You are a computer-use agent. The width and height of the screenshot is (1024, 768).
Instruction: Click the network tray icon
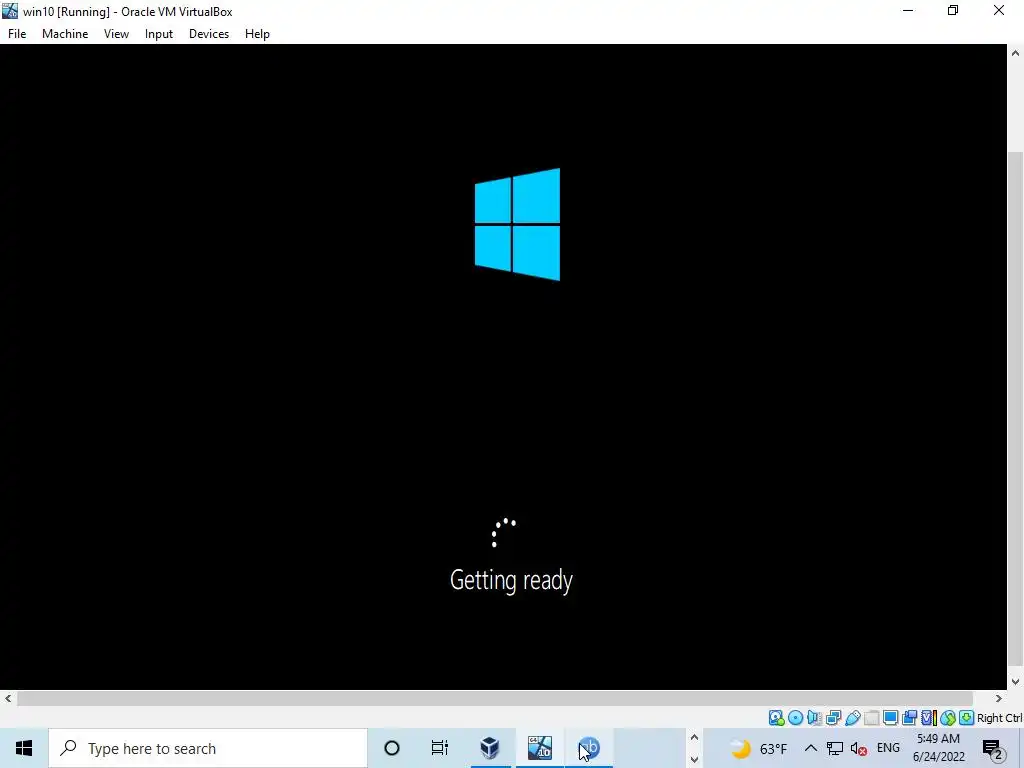pyautogui.click(x=835, y=748)
